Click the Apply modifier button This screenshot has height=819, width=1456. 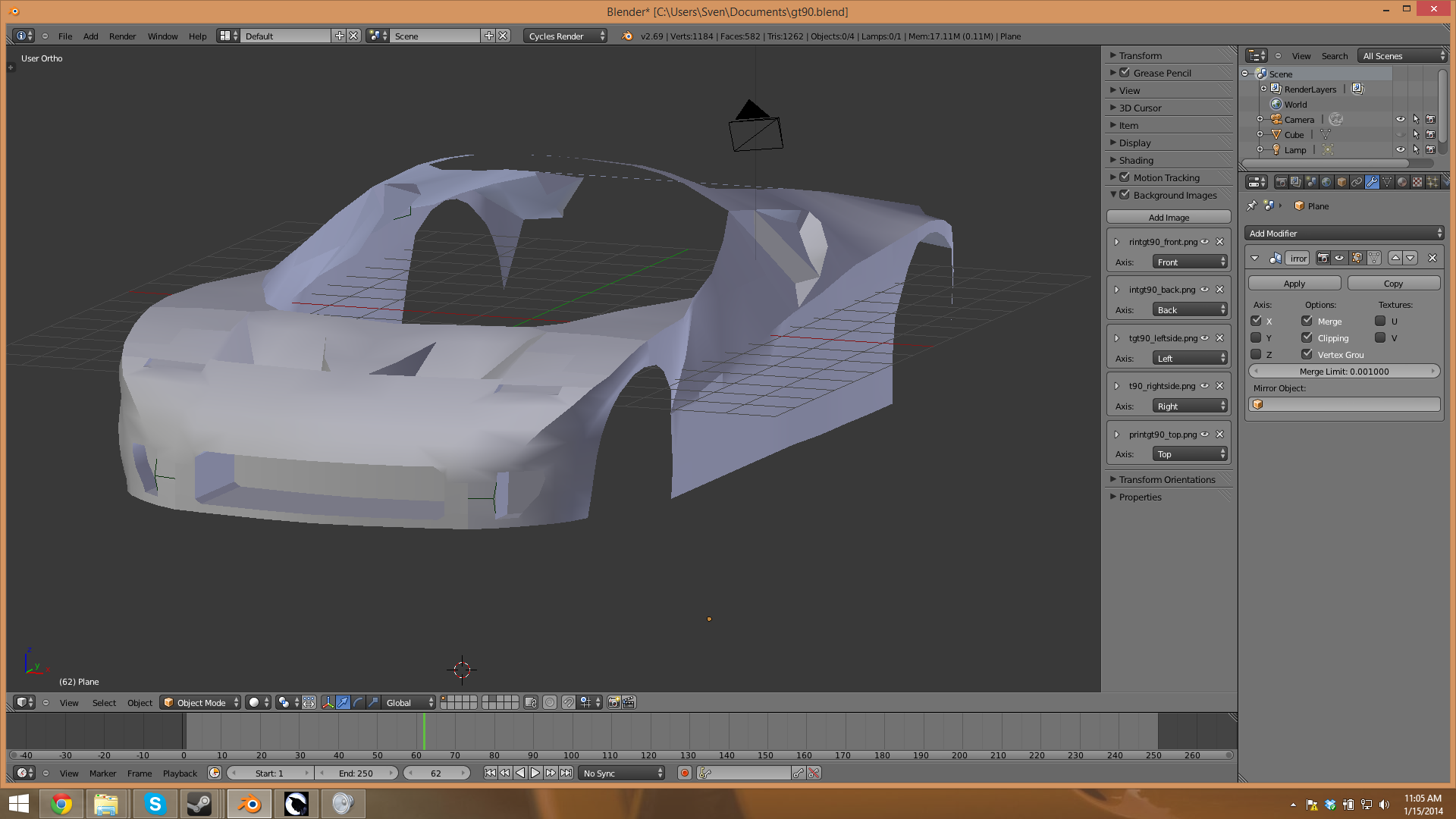(x=1294, y=284)
